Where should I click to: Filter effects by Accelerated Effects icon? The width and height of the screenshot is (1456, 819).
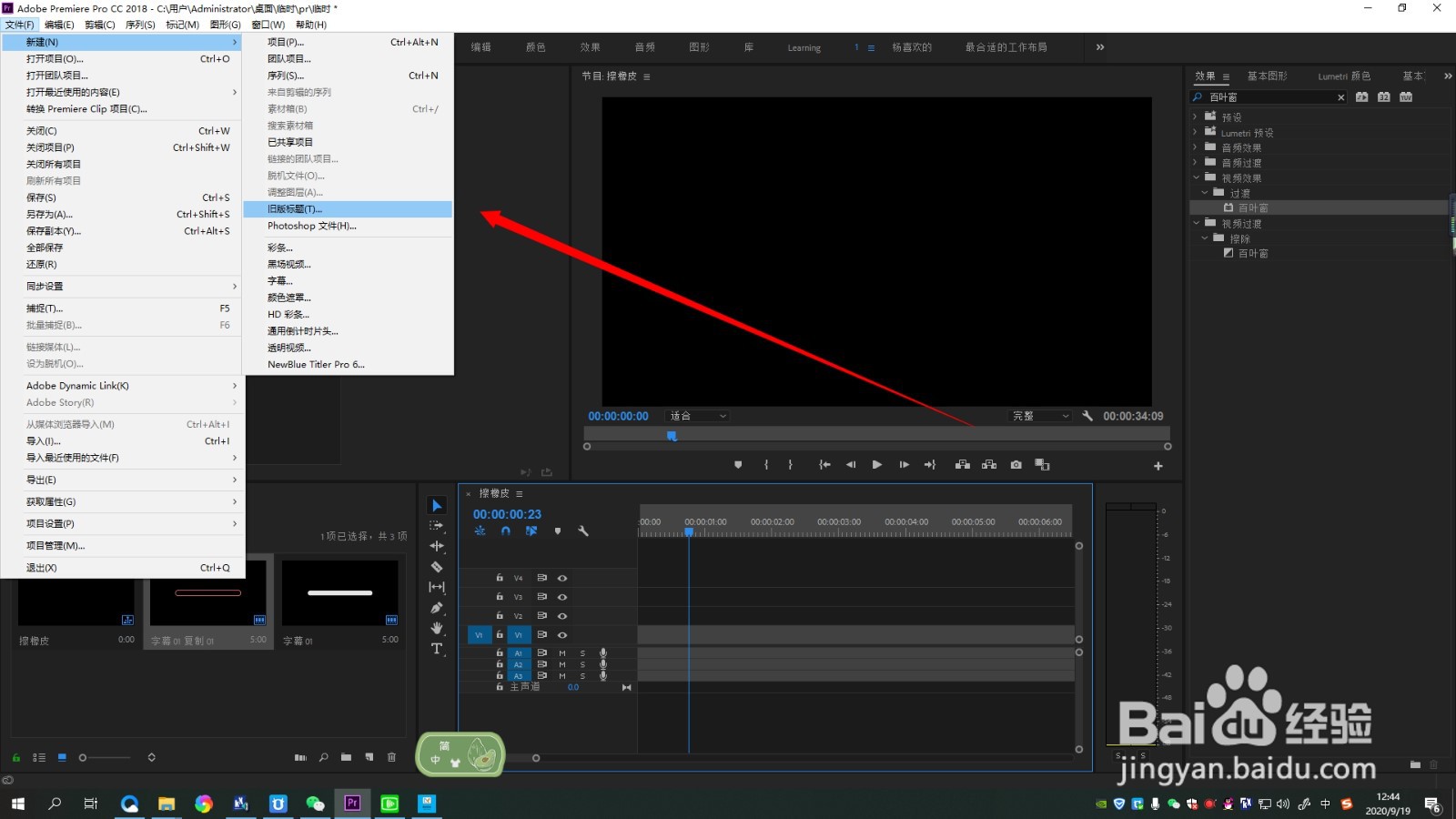pos(1362,97)
